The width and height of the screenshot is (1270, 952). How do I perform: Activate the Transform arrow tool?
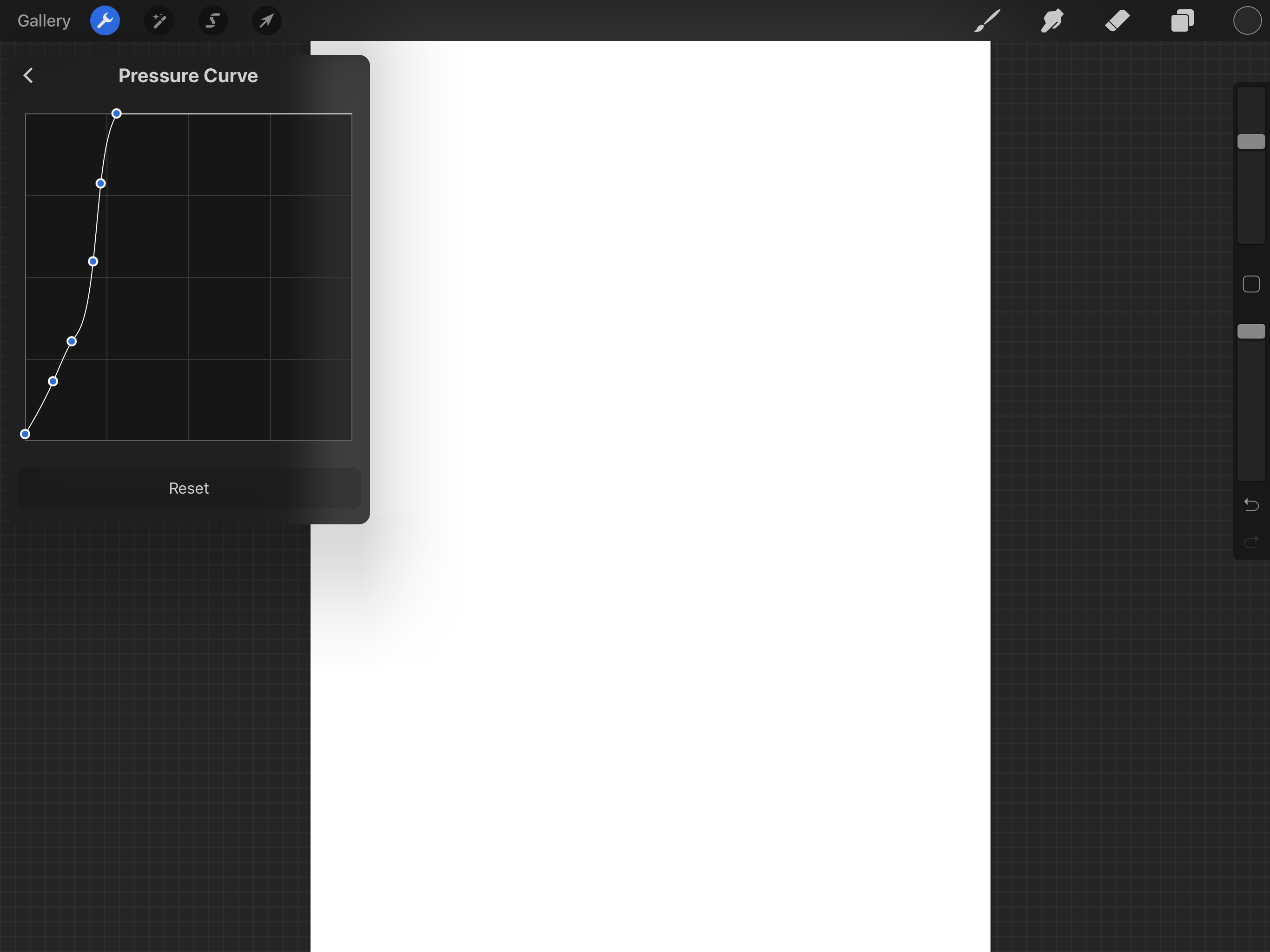coord(267,20)
